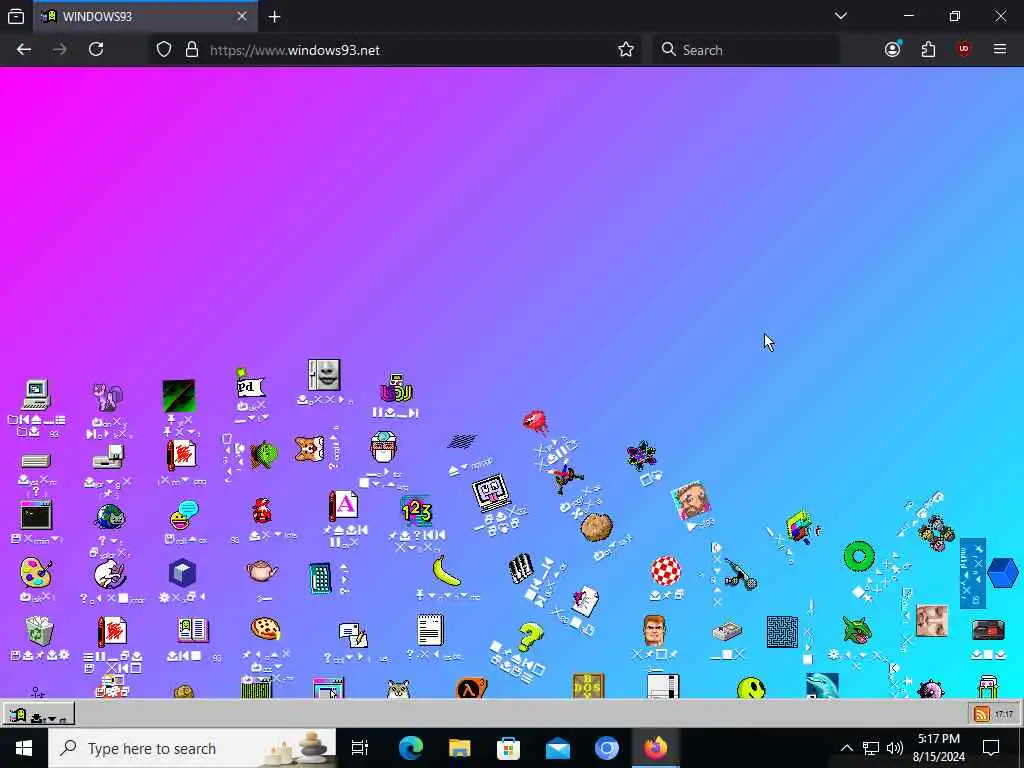The width and height of the screenshot is (1024, 768).
Task: Open a new browser tab
Action: click(274, 17)
